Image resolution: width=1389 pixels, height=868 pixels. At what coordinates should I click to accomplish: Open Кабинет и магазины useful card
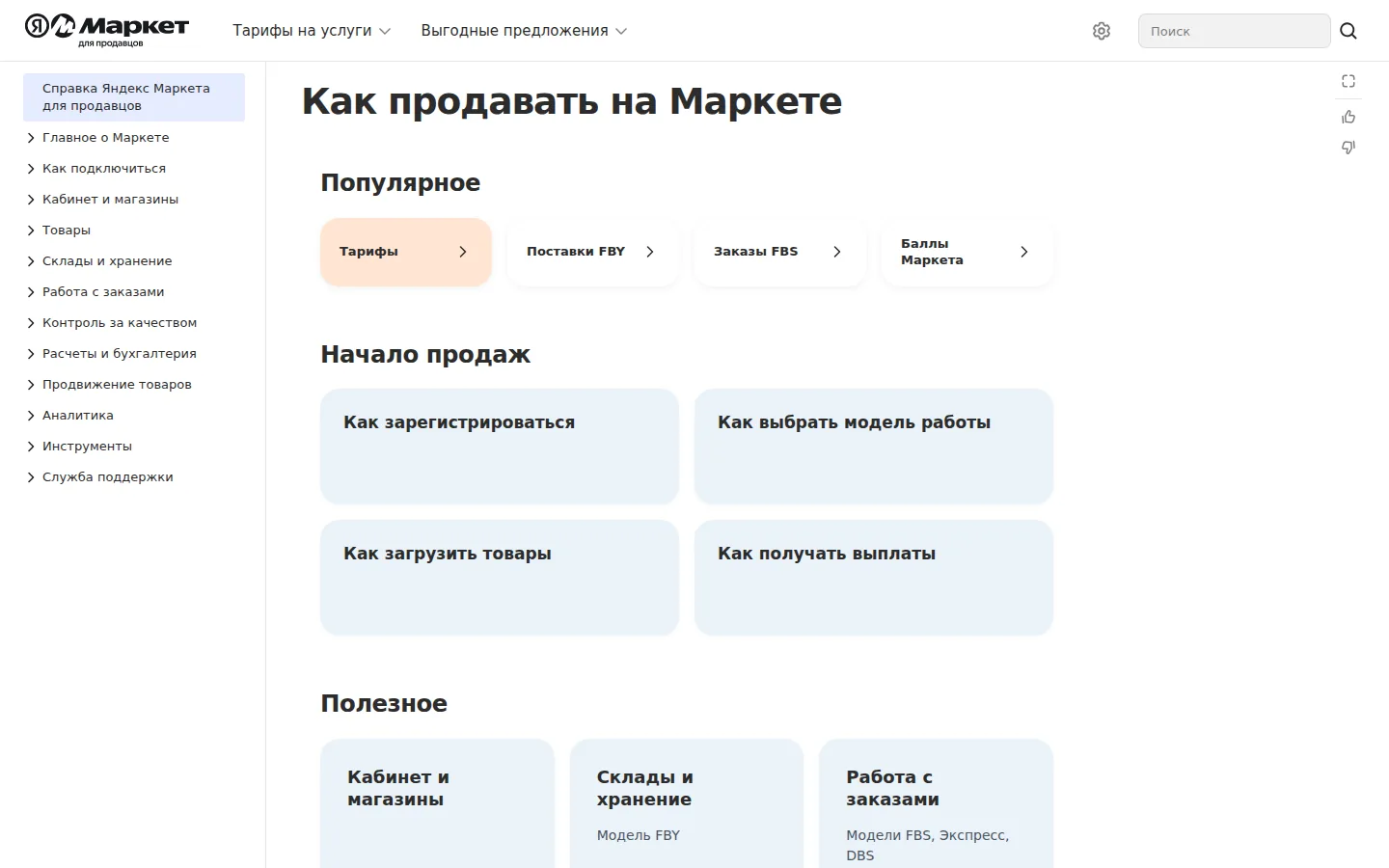(438, 803)
